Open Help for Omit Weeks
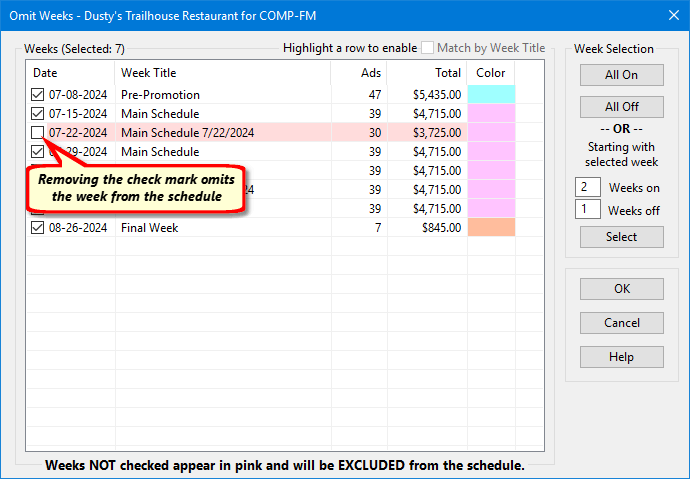Screen dimensions: 690x479 click(x=621, y=357)
